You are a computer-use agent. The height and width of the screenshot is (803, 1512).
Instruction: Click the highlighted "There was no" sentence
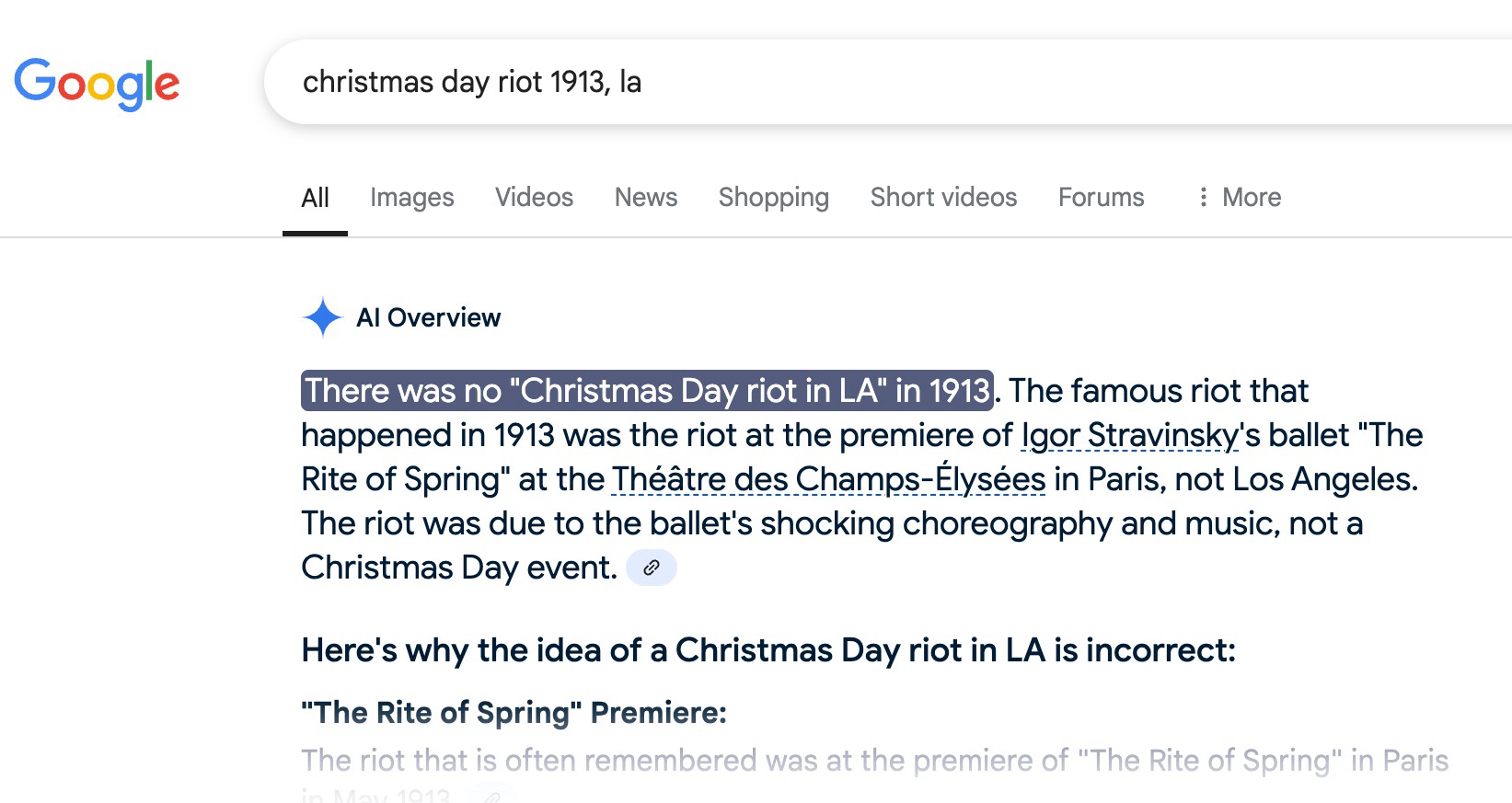click(647, 391)
